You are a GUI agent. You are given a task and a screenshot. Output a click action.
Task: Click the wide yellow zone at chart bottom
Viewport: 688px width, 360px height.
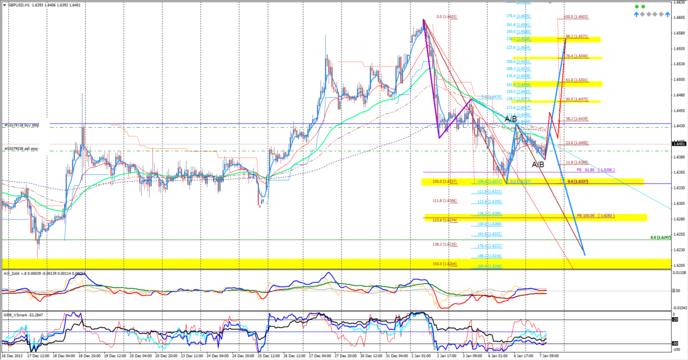pos(337,263)
